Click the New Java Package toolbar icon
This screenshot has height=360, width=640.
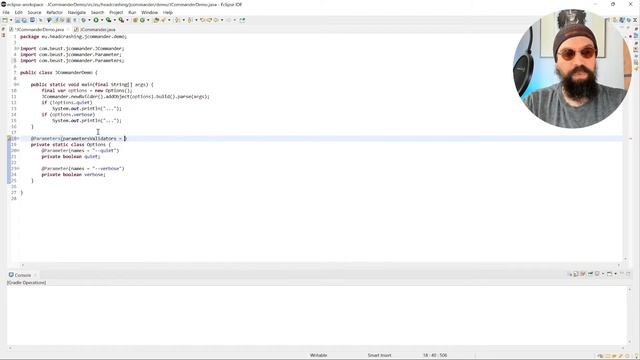pos(135,20)
